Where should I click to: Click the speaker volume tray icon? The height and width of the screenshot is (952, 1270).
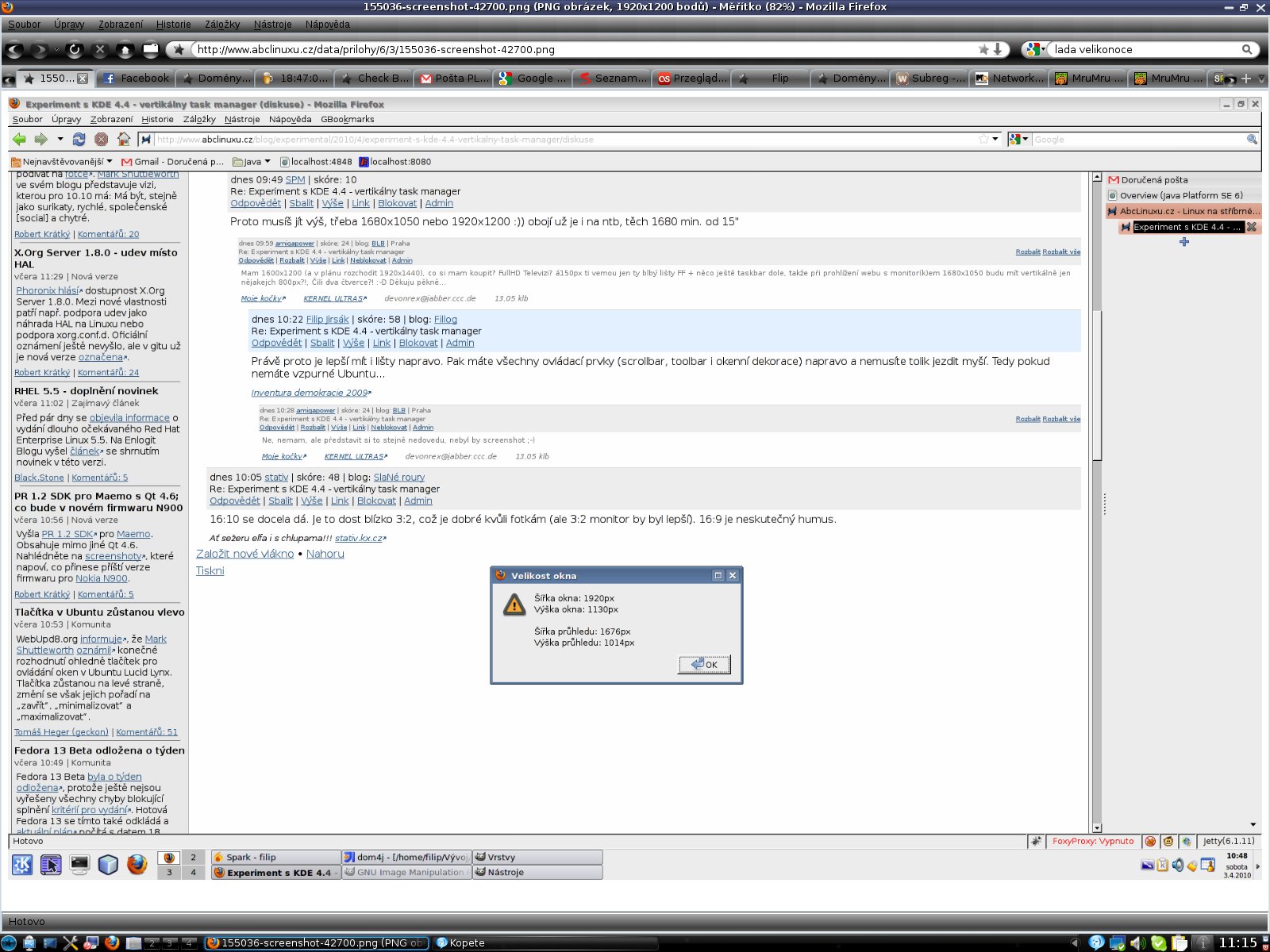click(1138, 943)
